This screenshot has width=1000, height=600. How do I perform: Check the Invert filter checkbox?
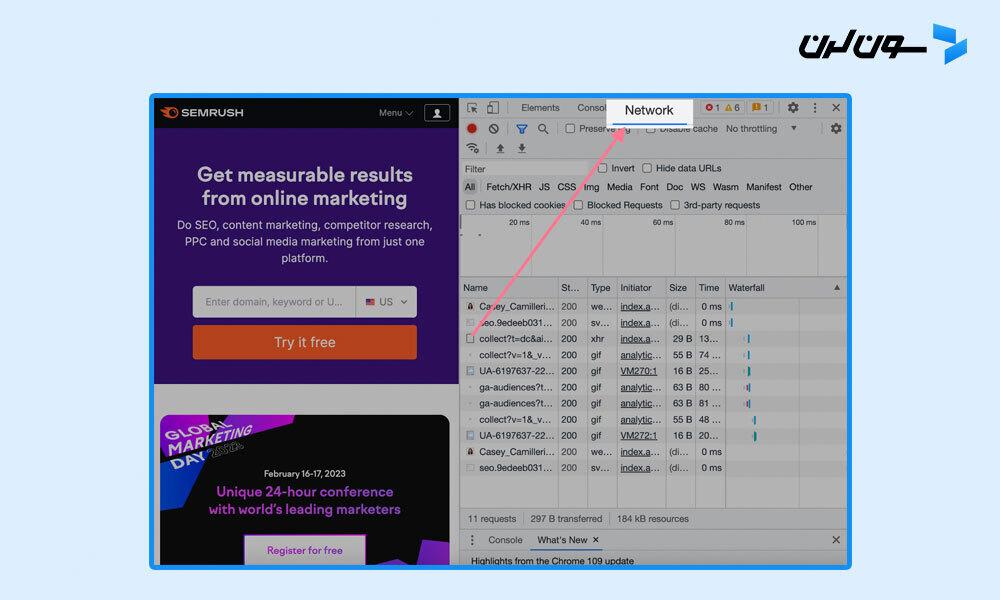point(602,168)
